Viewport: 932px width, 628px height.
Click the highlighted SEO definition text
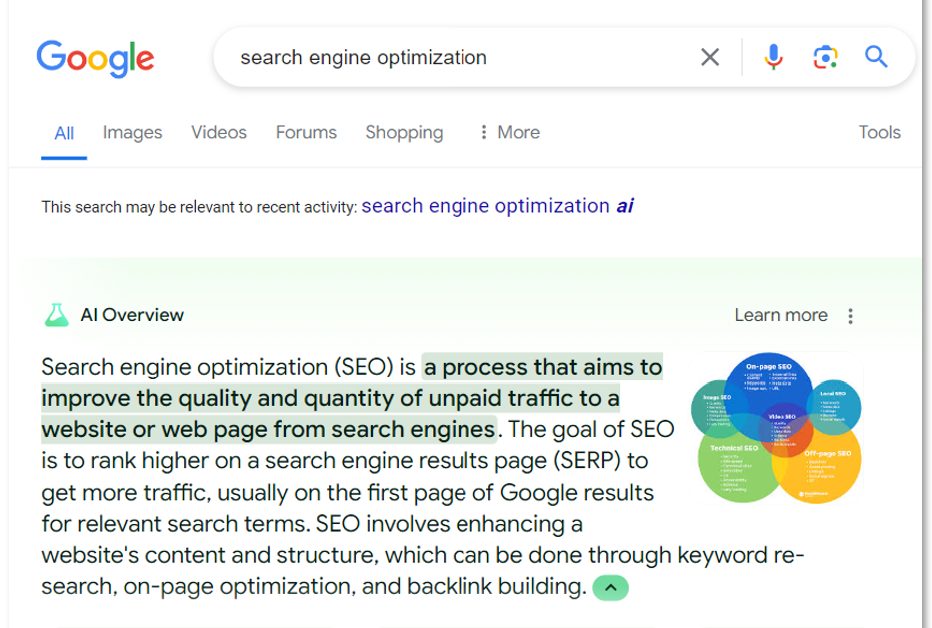click(330, 398)
